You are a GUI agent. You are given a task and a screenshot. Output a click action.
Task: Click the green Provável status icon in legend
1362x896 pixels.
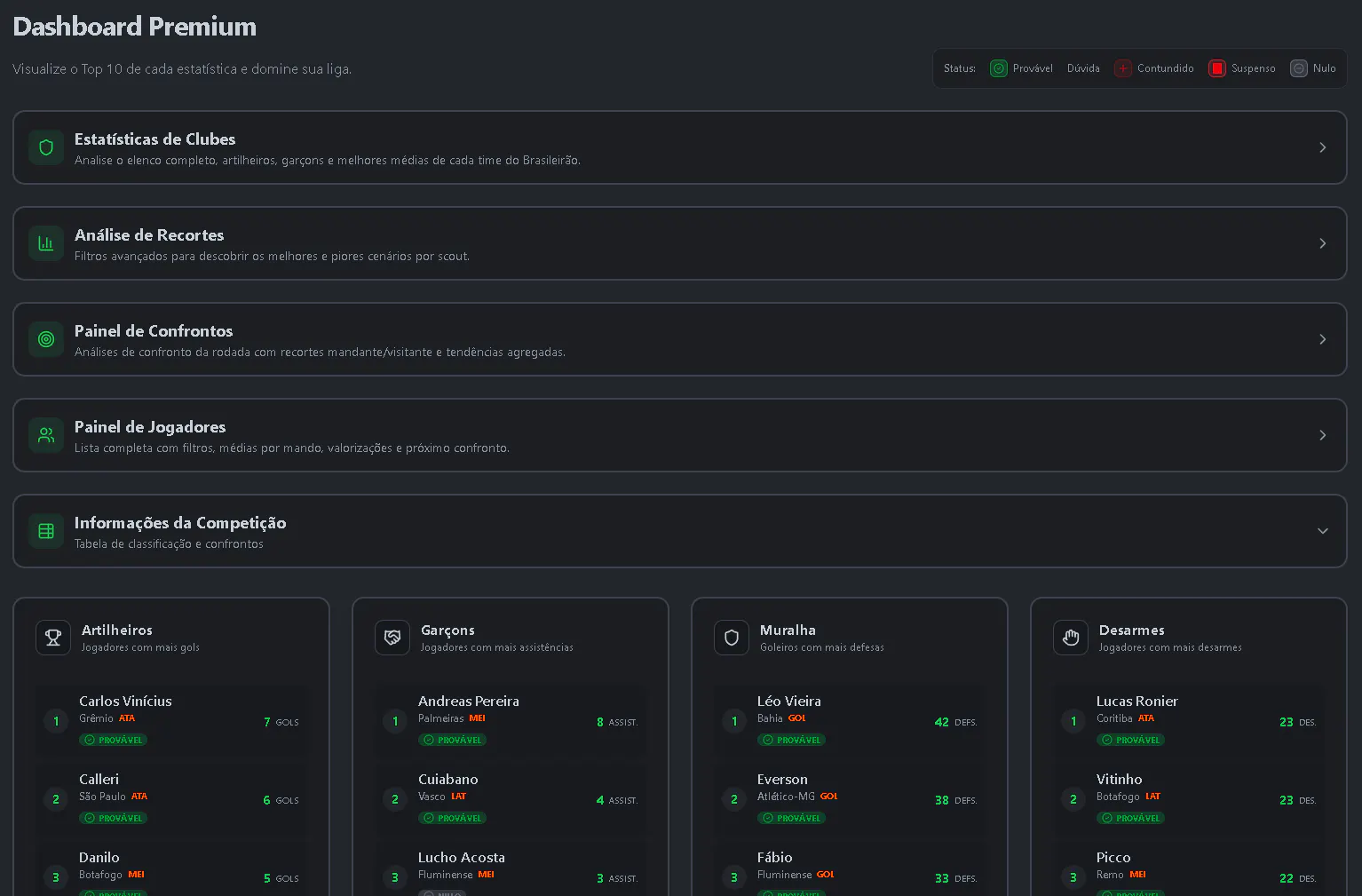coord(999,68)
